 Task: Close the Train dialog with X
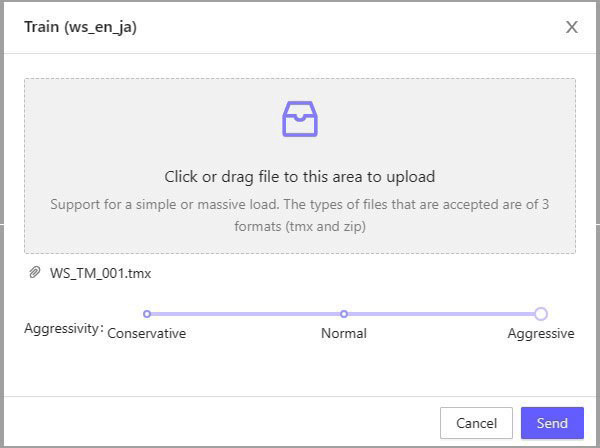(x=572, y=27)
